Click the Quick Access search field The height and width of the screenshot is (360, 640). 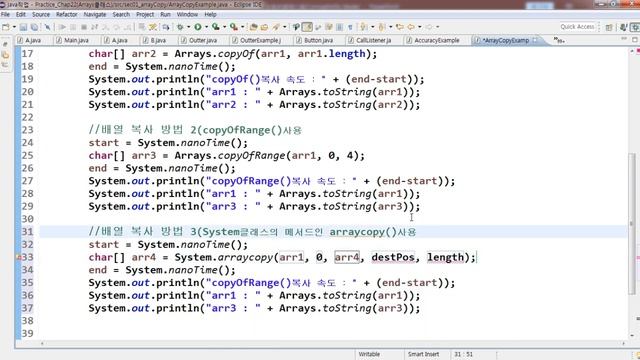coord(577,27)
